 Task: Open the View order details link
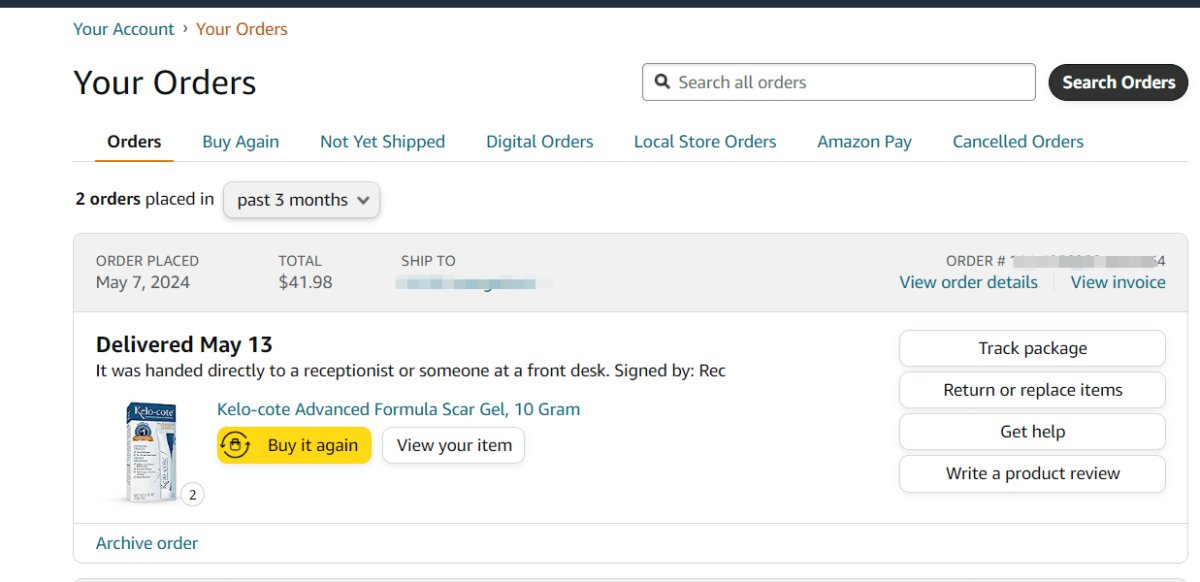click(968, 283)
